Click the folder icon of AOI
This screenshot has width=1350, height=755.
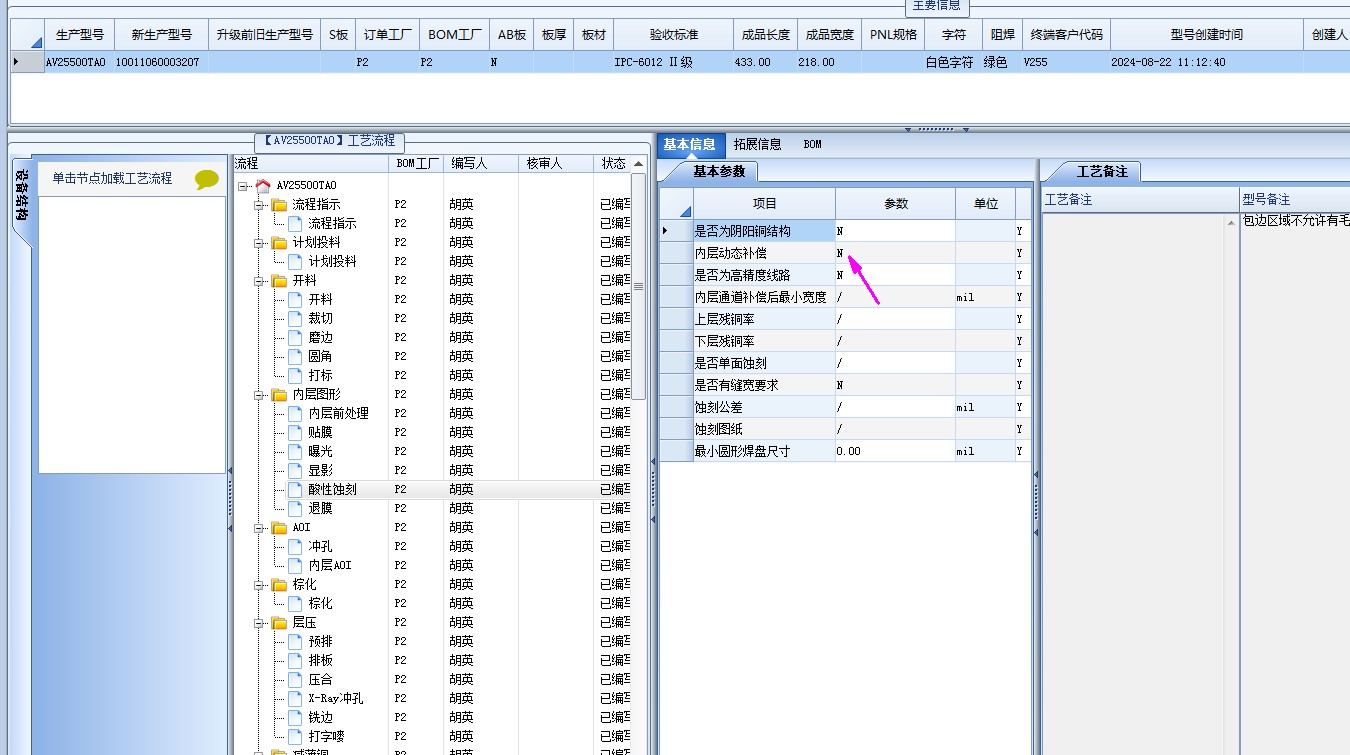point(279,527)
